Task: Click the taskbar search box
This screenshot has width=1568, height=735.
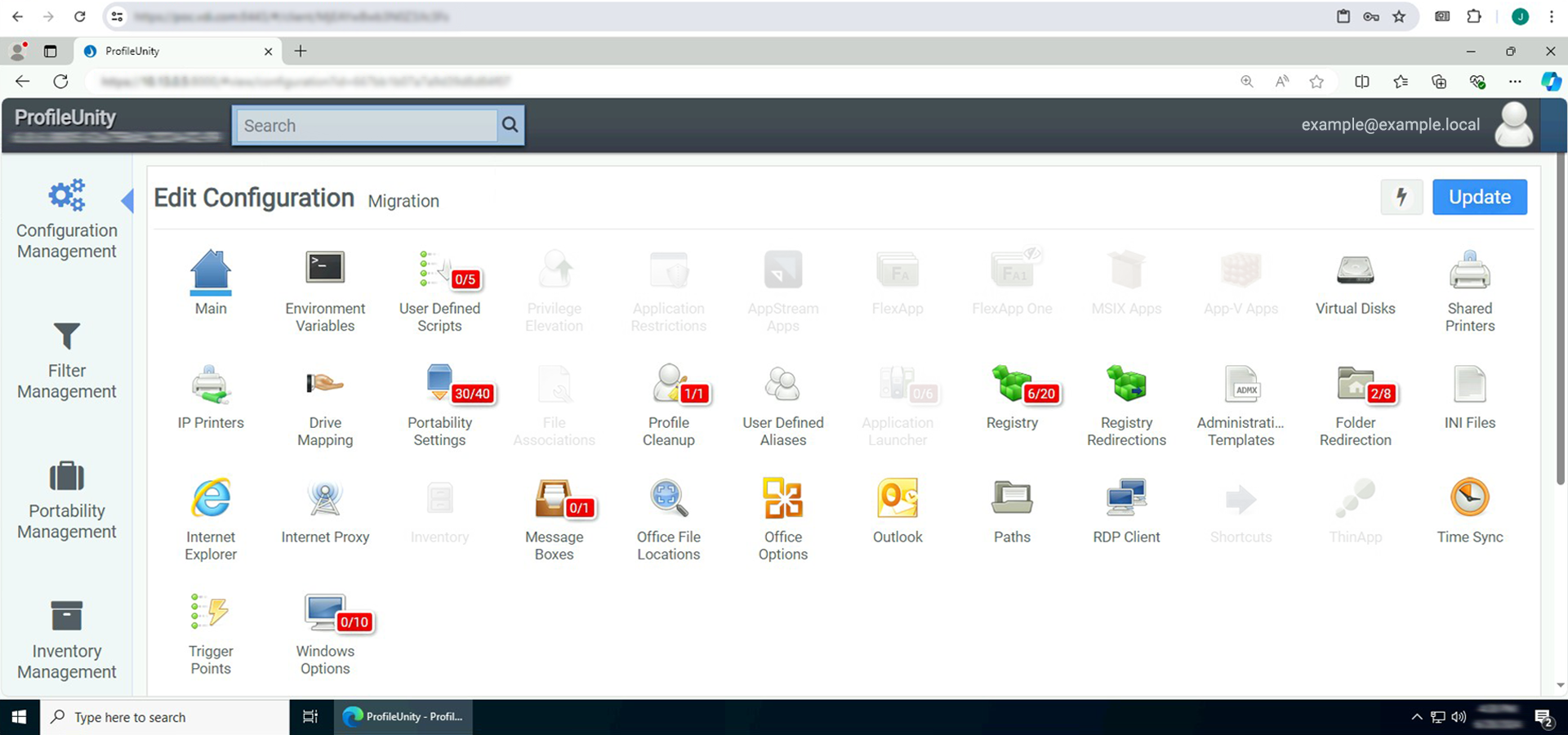Action: [164, 717]
